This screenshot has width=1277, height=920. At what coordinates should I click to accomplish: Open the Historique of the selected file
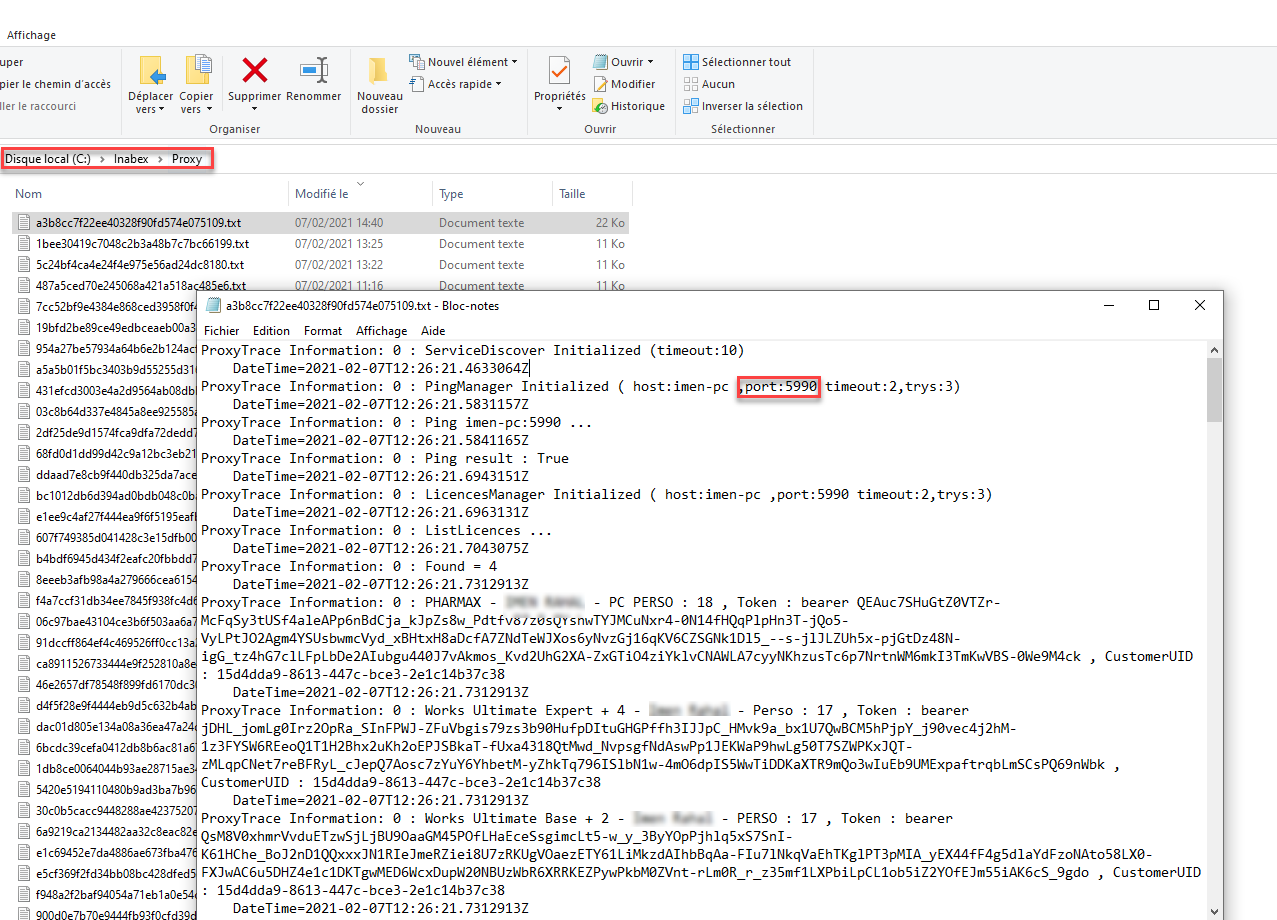pyautogui.click(x=629, y=106)
